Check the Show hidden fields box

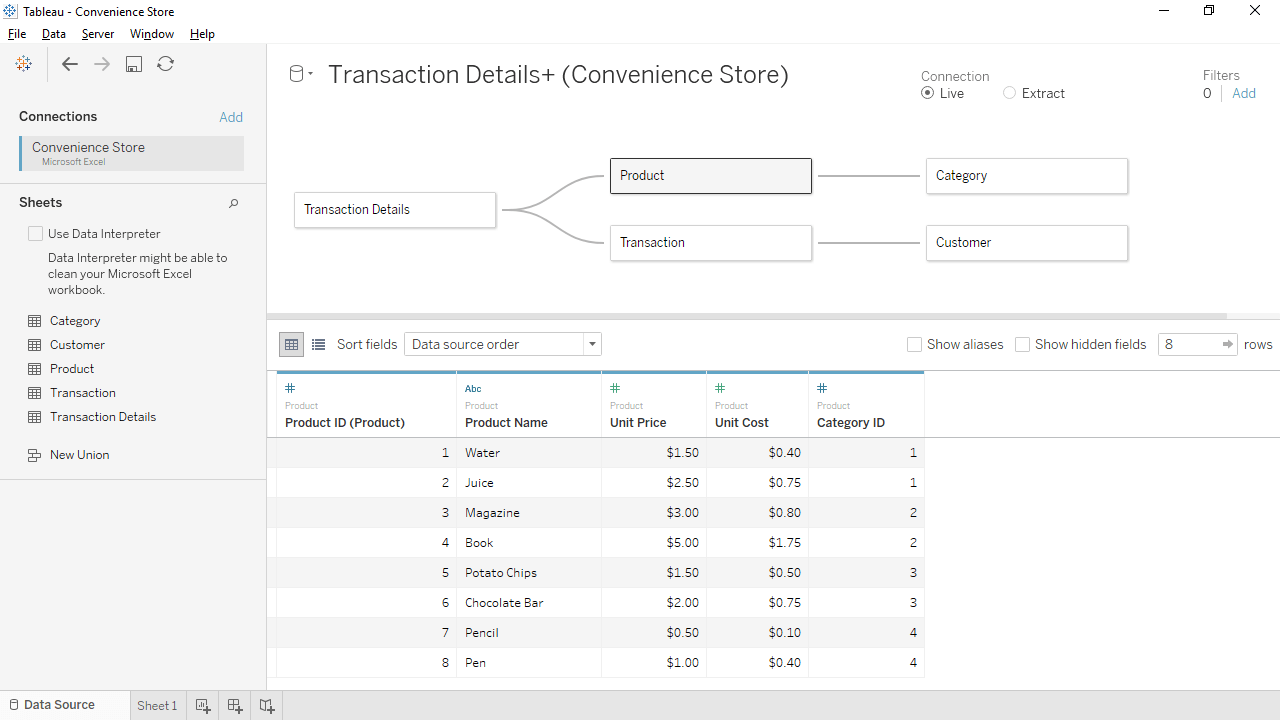[x=1022, y=344]
